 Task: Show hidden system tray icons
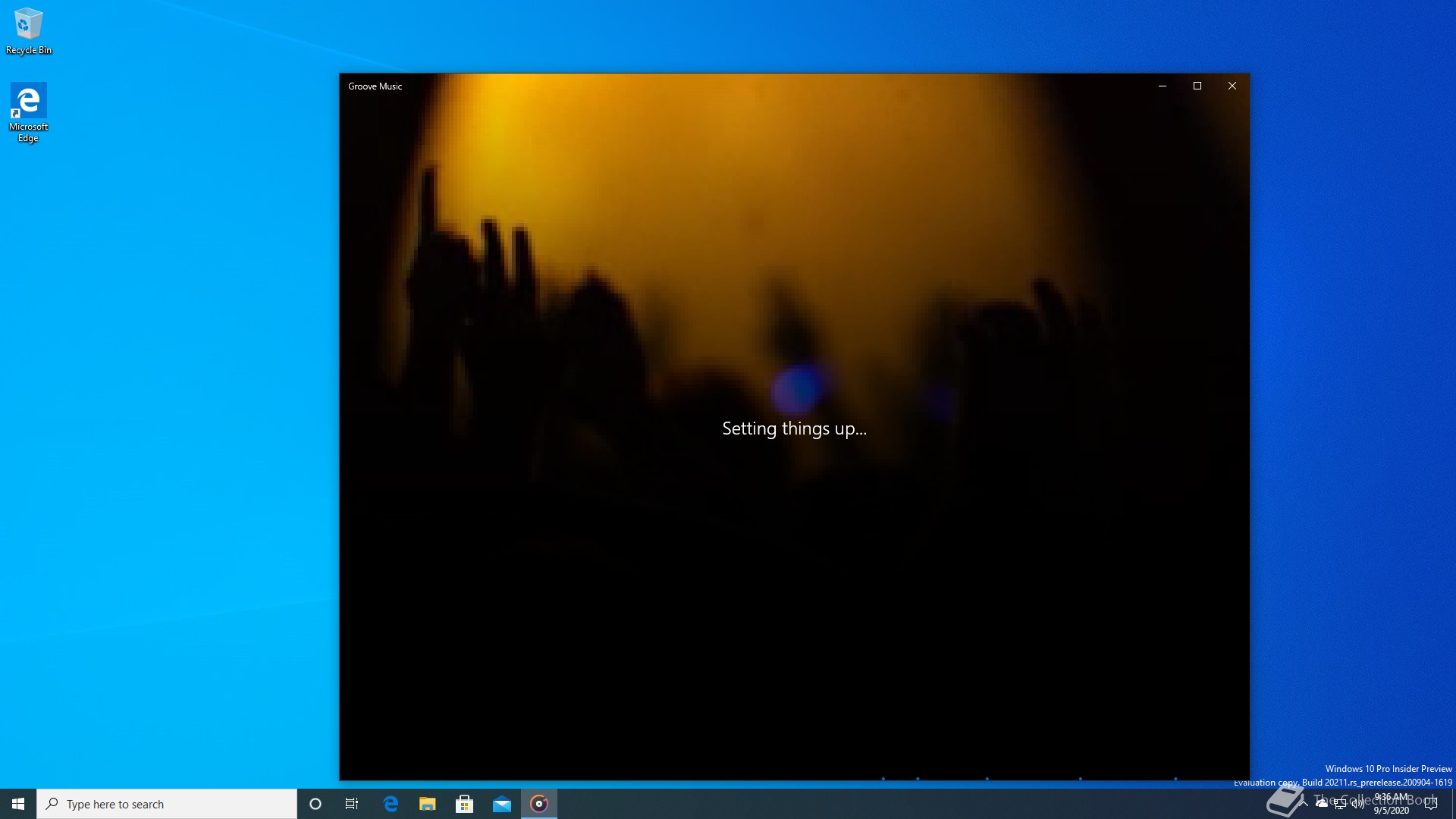point(1304,804)
